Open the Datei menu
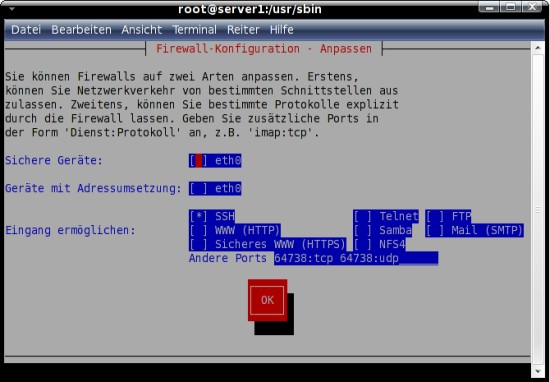550x382 pixels. pyautogui.click(x=26, y=29)
